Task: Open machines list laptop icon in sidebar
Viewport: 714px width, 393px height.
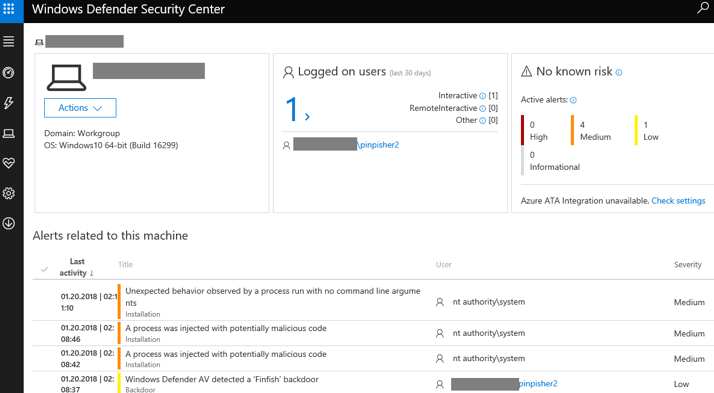Action: pos(9,133)
